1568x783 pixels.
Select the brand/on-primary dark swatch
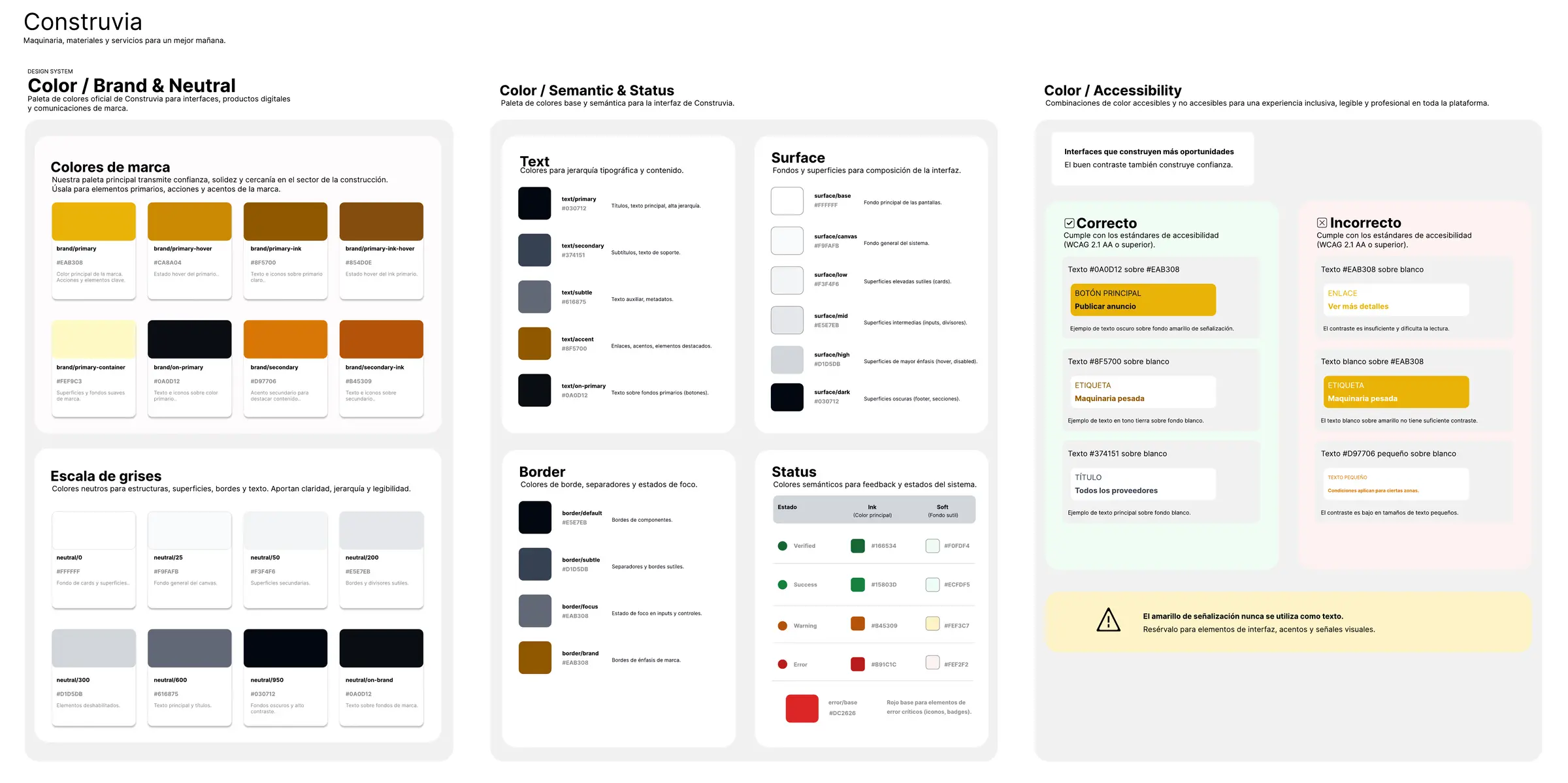[x=189, y=339]
